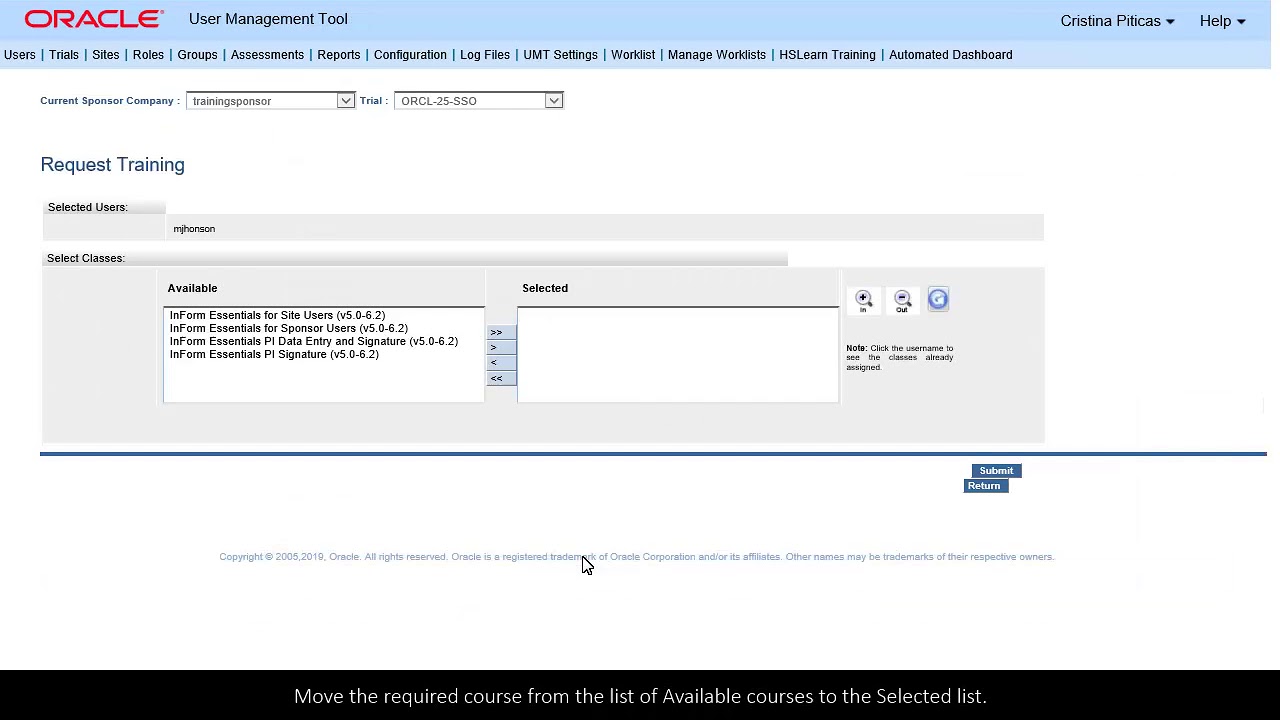Remove selected class with < button
Screen dimensions: 1280x720
click(x=501, y=362)
